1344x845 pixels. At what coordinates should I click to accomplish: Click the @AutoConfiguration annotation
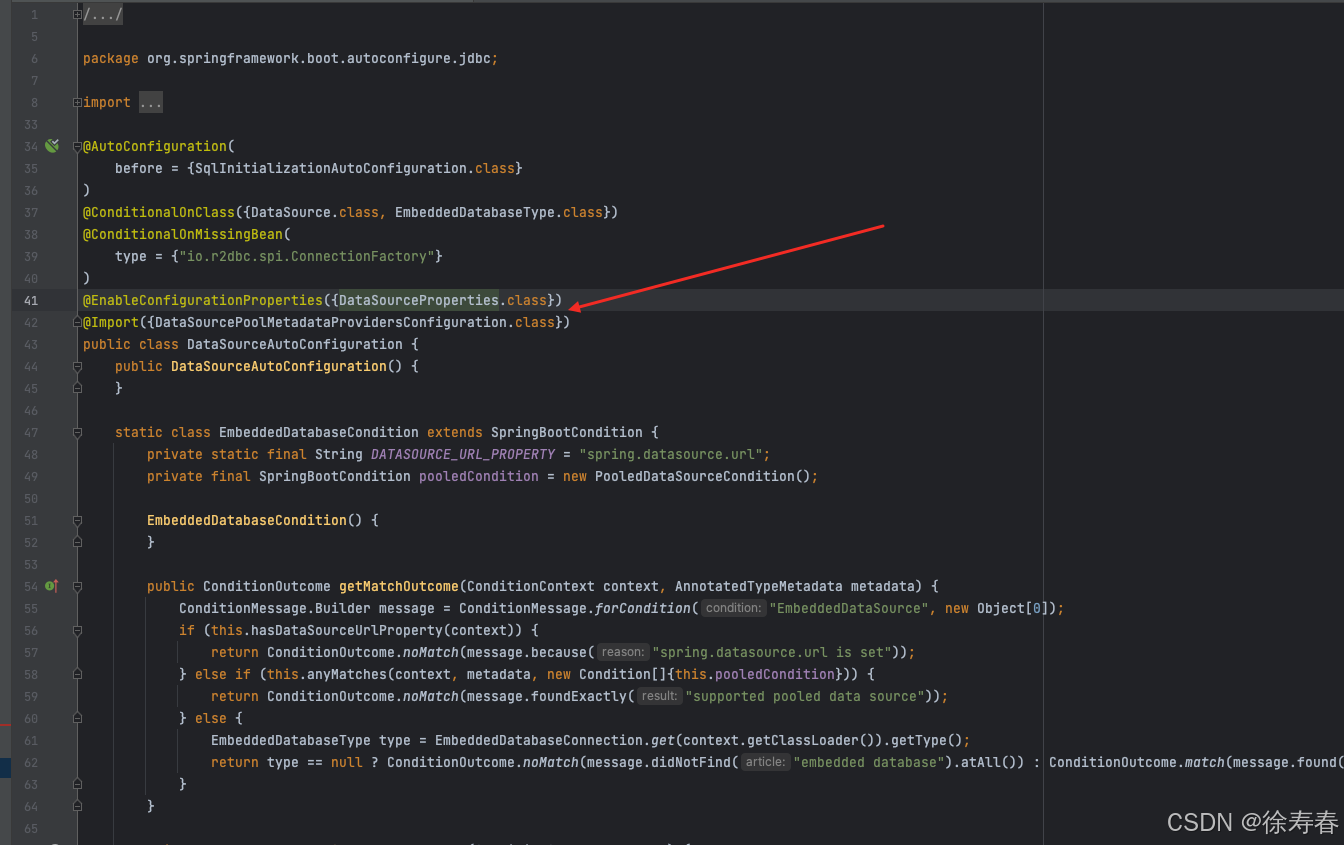155,146
